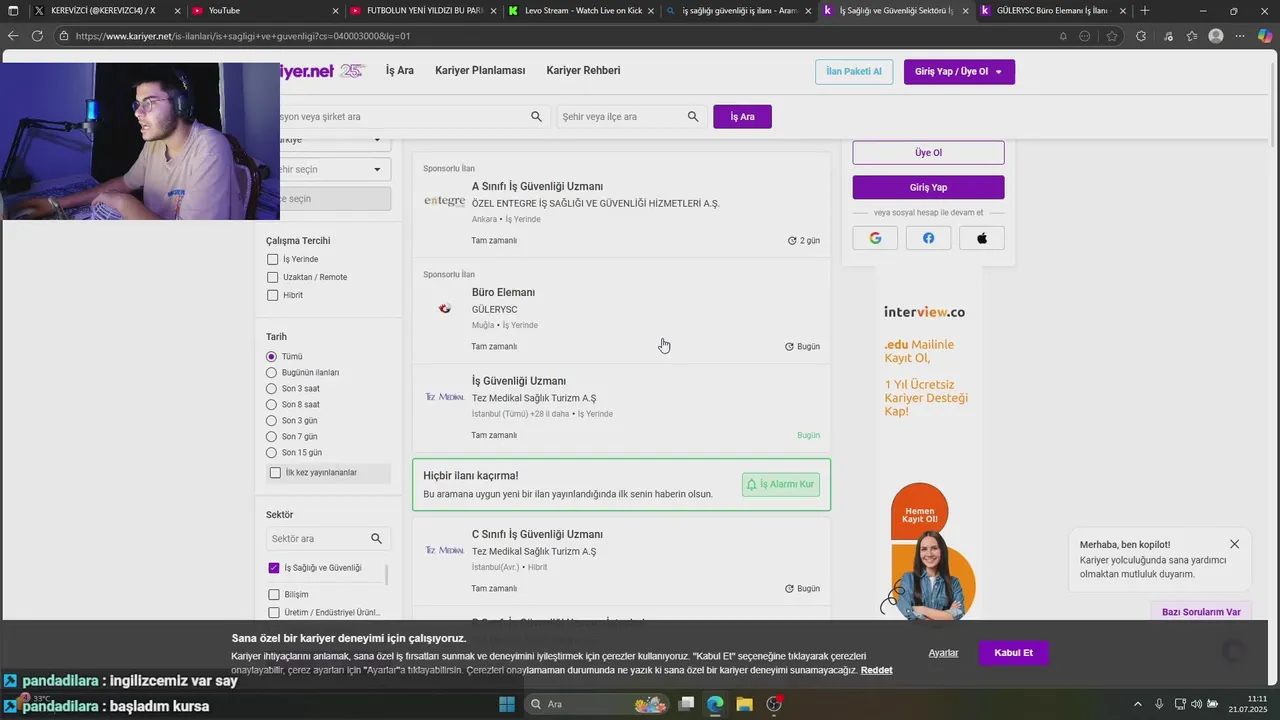Continue with Facebook sign-in
1280x720 pixels.
[929, 238]
